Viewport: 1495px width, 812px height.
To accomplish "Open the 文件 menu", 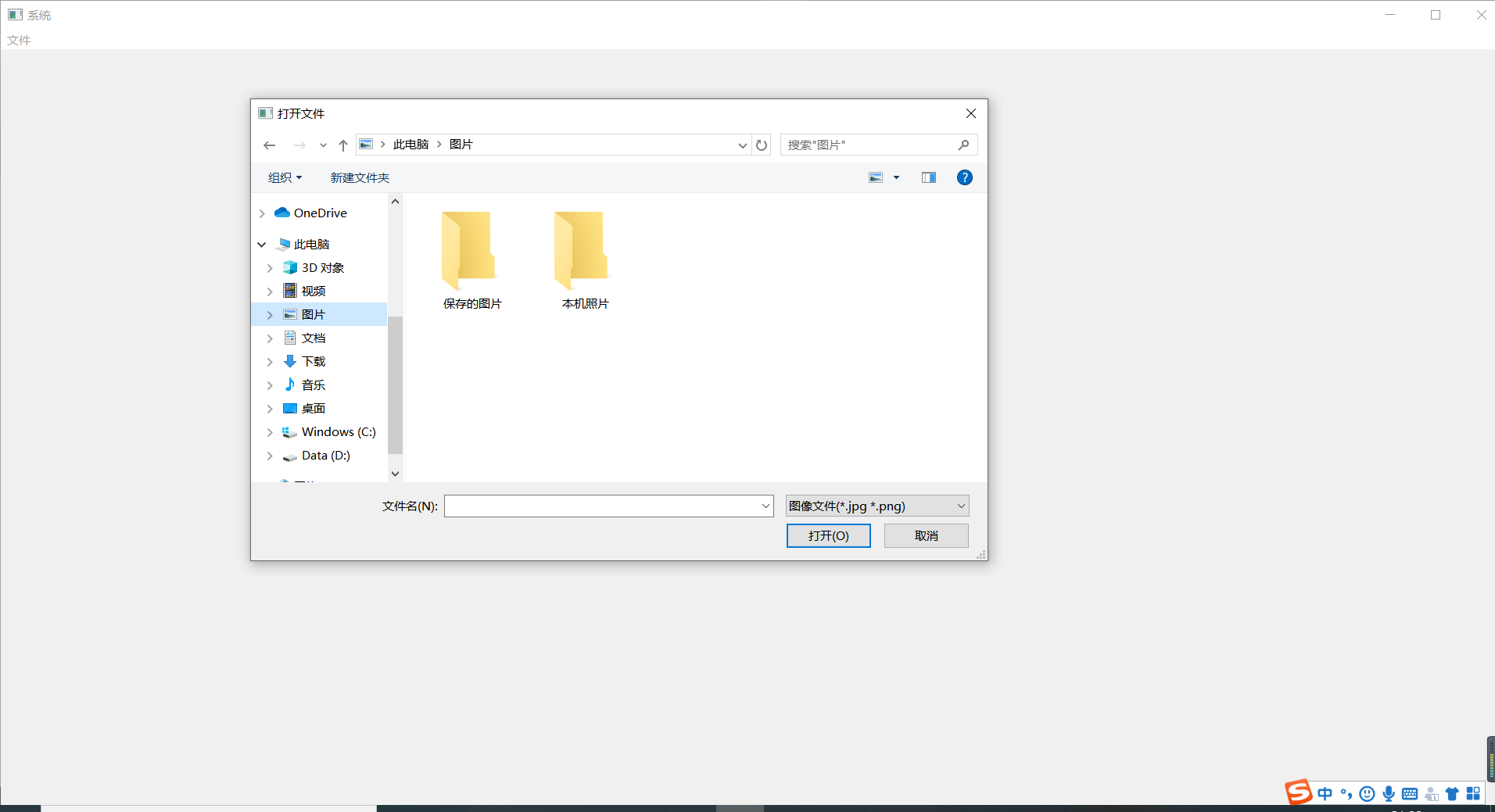I will [18, 39].
